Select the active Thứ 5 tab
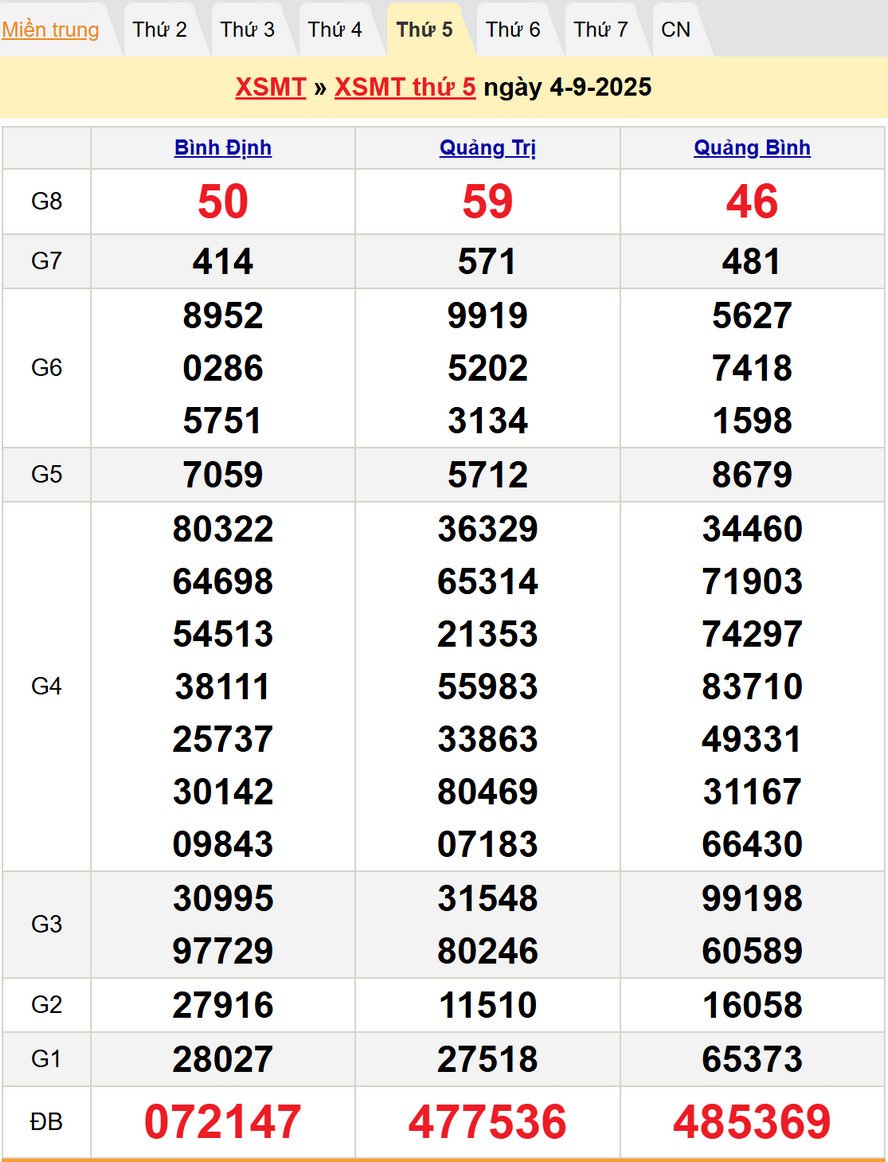 pos(424,30)
